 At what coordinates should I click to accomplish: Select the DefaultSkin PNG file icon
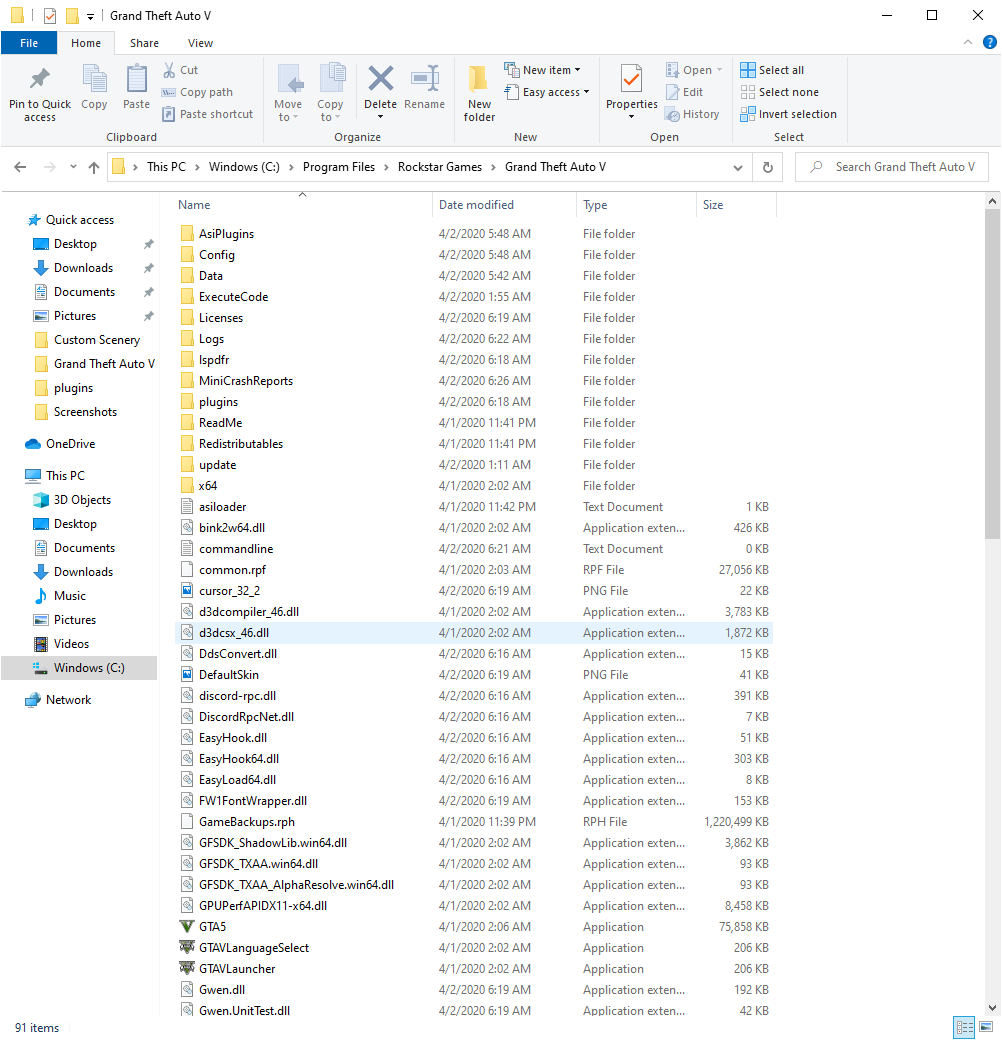click(x=187, y=675)
